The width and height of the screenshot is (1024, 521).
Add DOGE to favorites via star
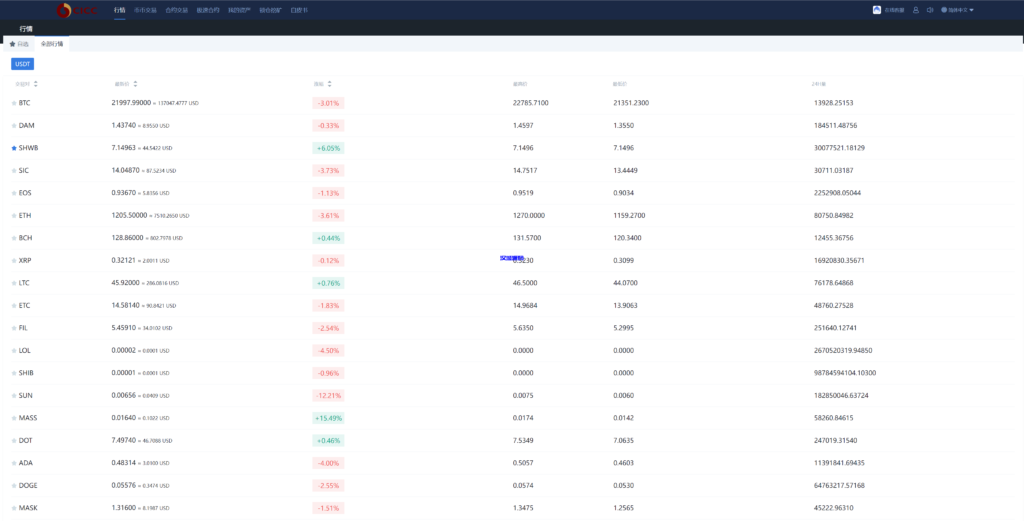coord(14,485)
